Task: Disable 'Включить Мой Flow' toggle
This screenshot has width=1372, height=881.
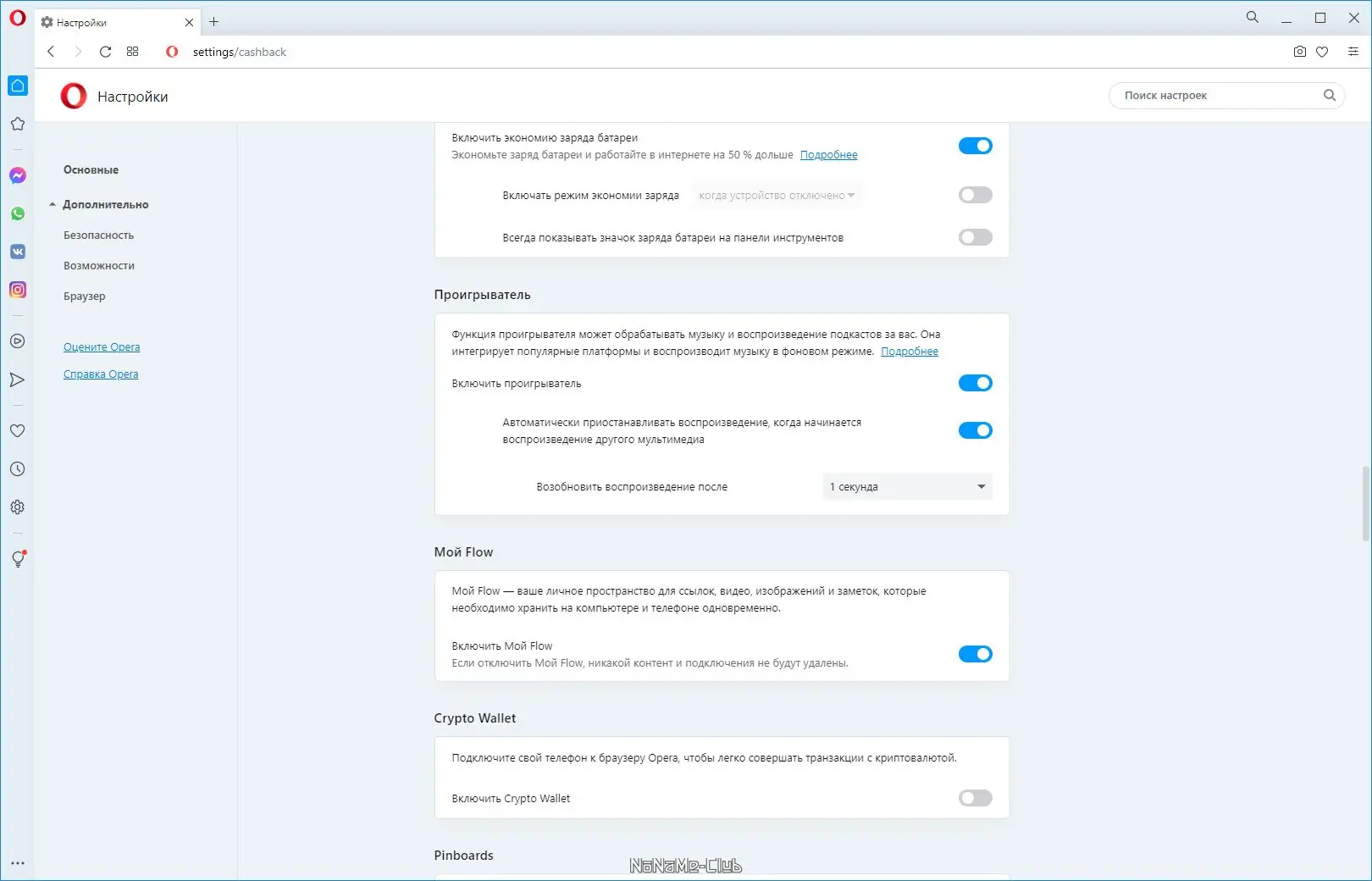Action: [x=976, y=654]
